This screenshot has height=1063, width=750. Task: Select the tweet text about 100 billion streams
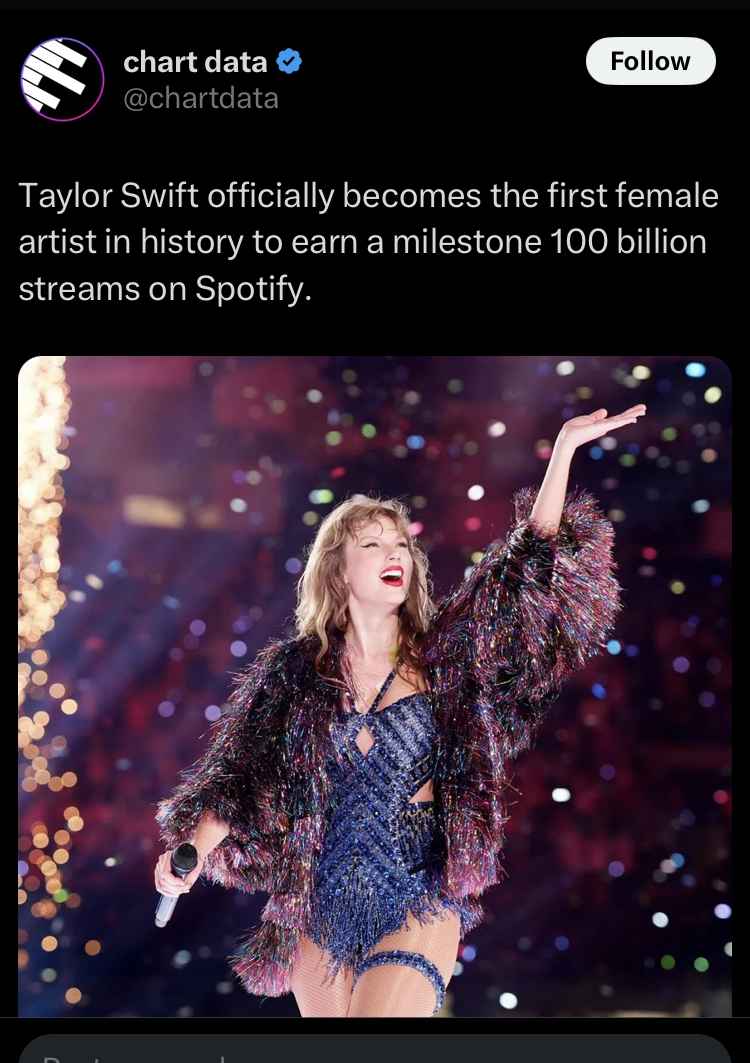pos(369,242)
